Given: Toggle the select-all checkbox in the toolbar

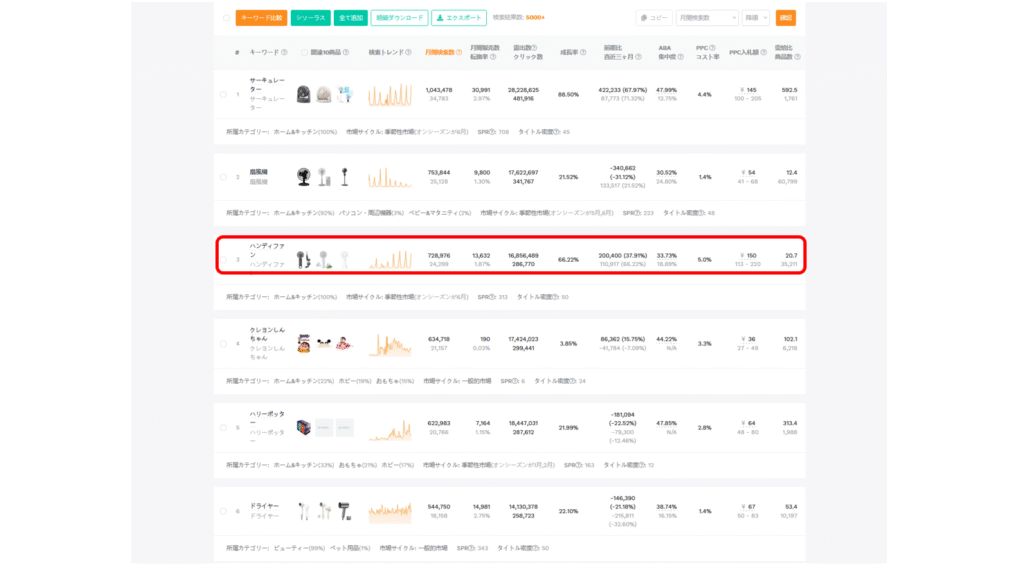Looking at the screenshot, I should click(226, 18).
